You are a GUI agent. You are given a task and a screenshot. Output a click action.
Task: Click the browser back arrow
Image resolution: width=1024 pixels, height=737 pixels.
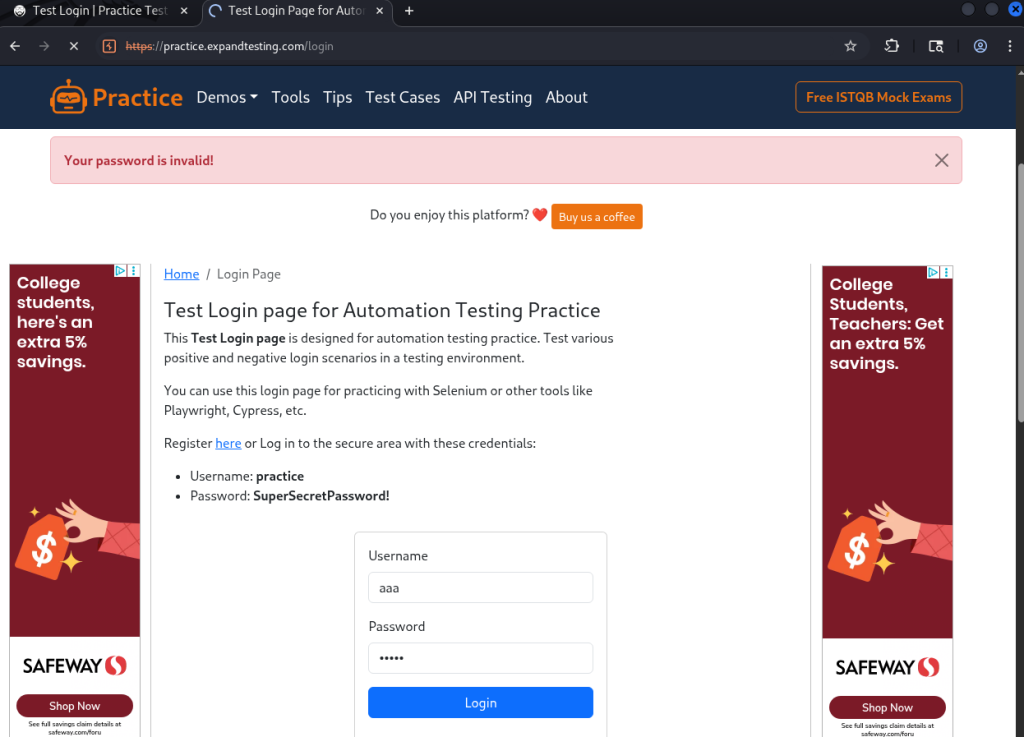[x=15, y=46]
